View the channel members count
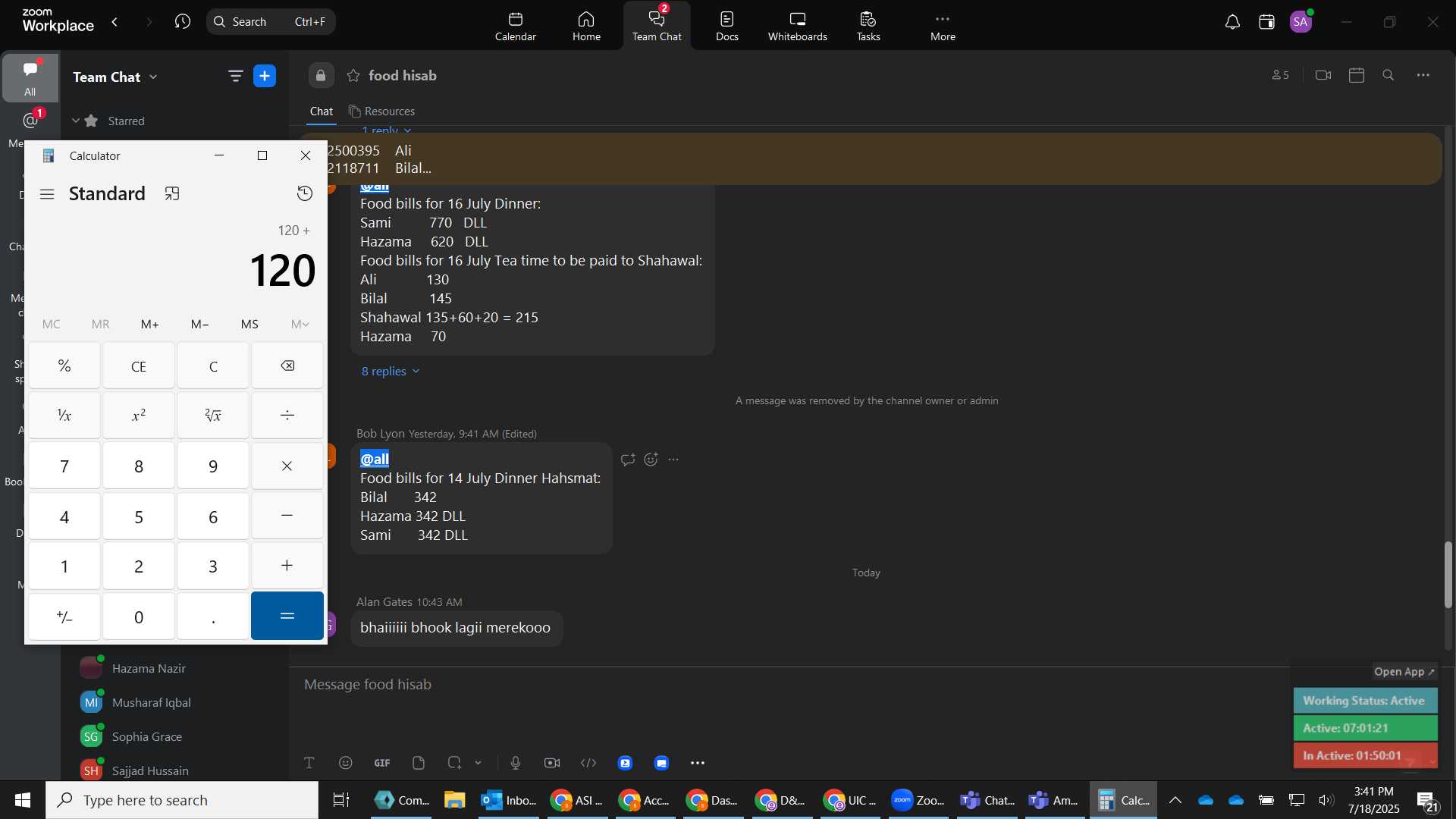Viewport: 1456px width, 819px height. tap(1280, 75)
